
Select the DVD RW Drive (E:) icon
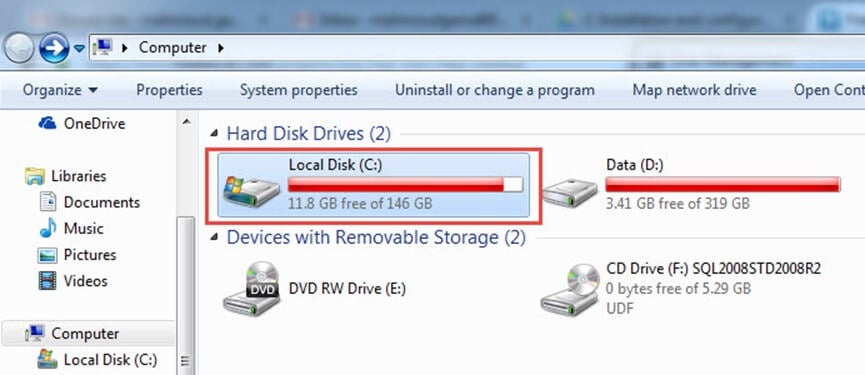[252, 288]
